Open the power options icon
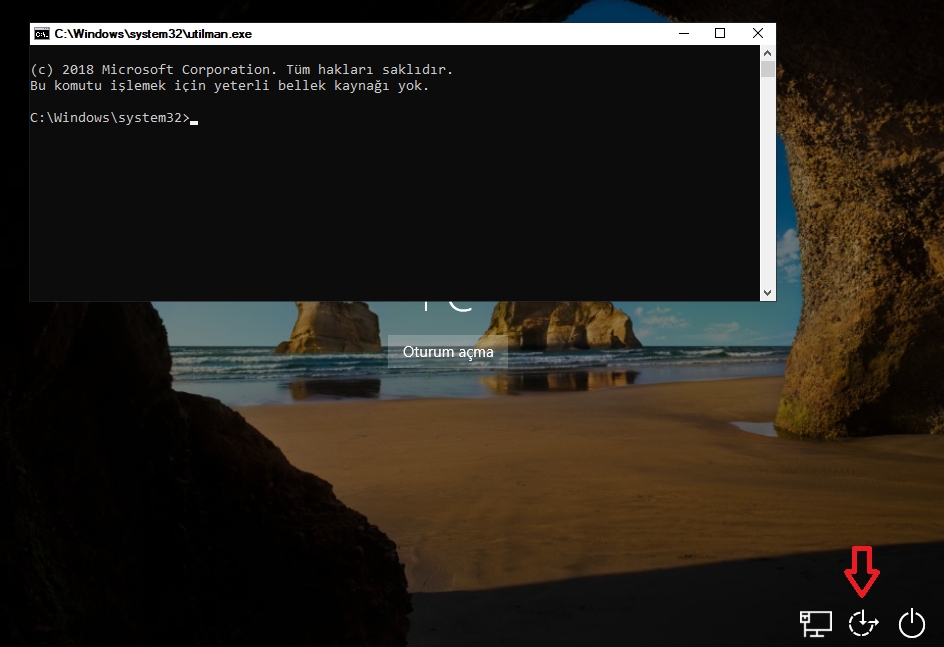This screenshot has width=944, height=647. pos(911,624)
